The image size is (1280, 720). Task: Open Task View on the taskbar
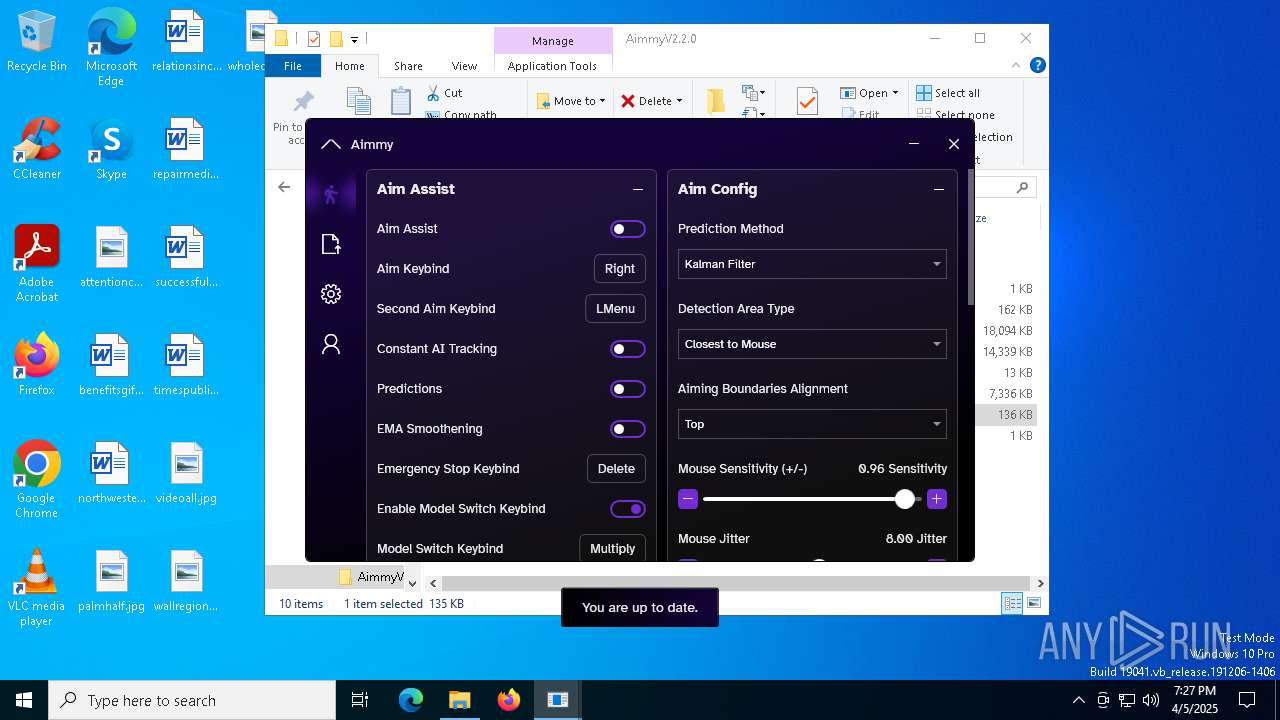point(360,700)
